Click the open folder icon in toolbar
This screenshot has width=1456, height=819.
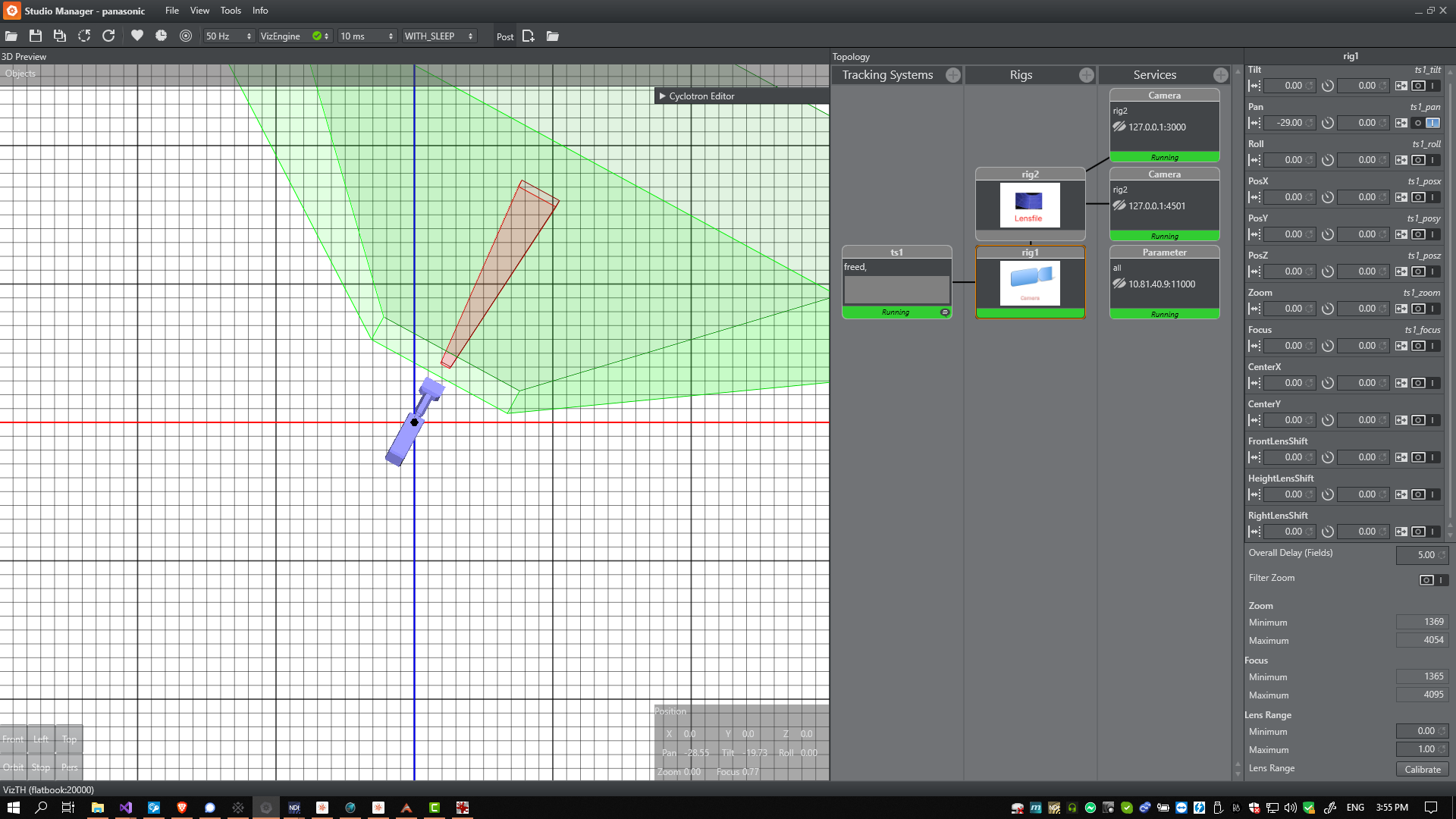coord(11,36)
